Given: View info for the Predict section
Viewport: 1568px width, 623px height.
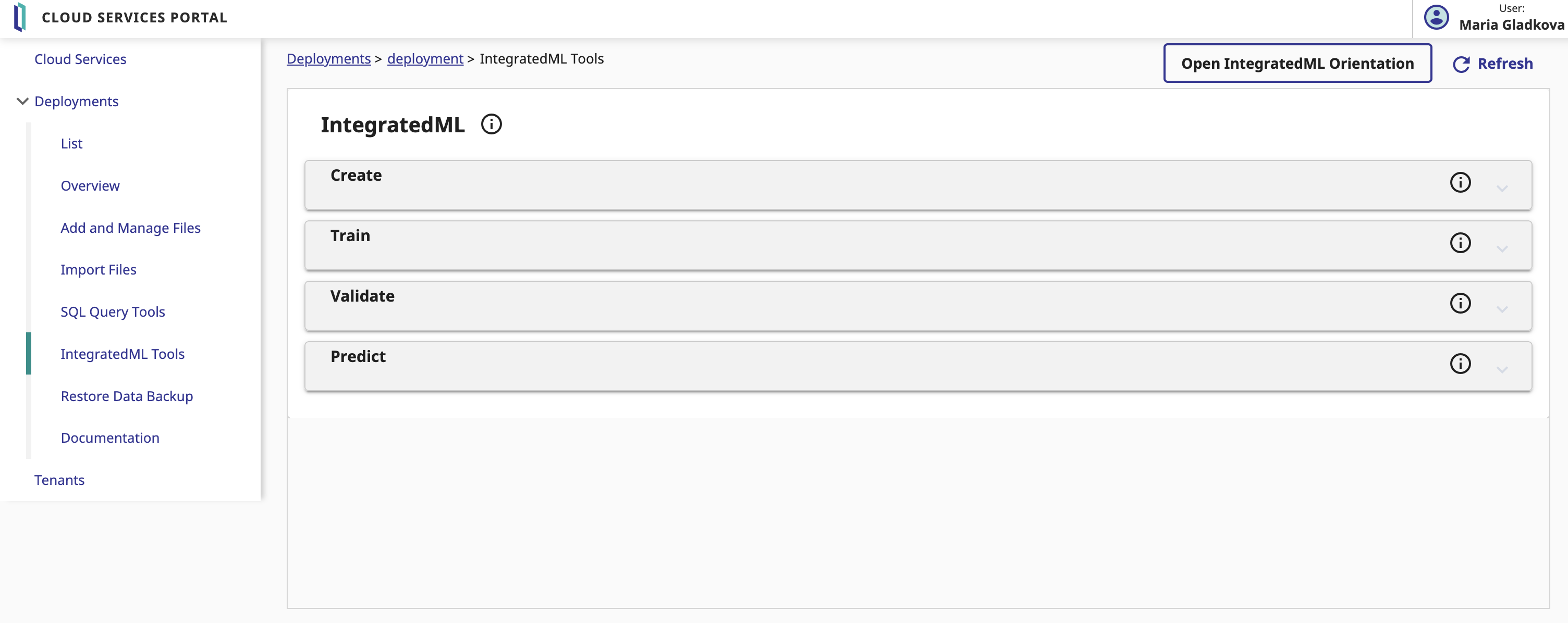Looking at the screenshot, I should (x=1460, y=363).
